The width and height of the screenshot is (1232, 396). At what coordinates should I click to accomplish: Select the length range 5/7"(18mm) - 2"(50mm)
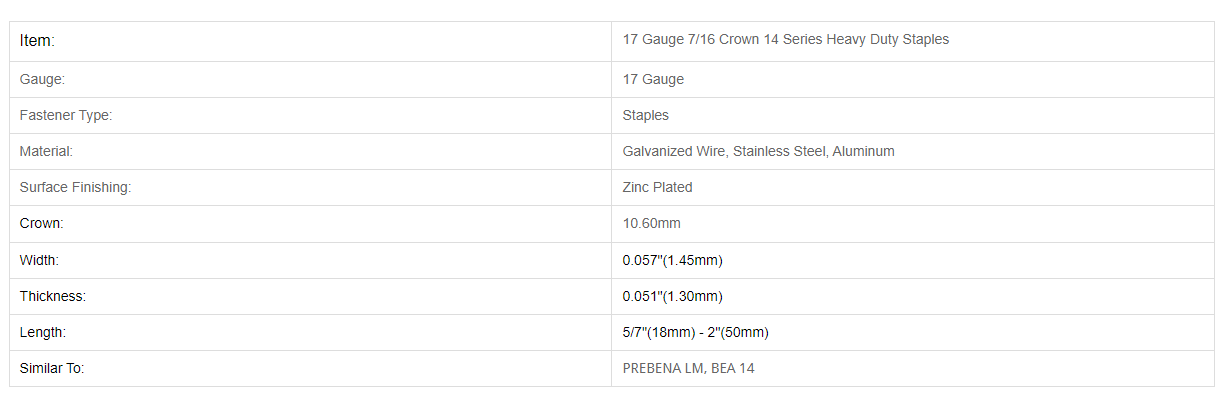[696, 332]
